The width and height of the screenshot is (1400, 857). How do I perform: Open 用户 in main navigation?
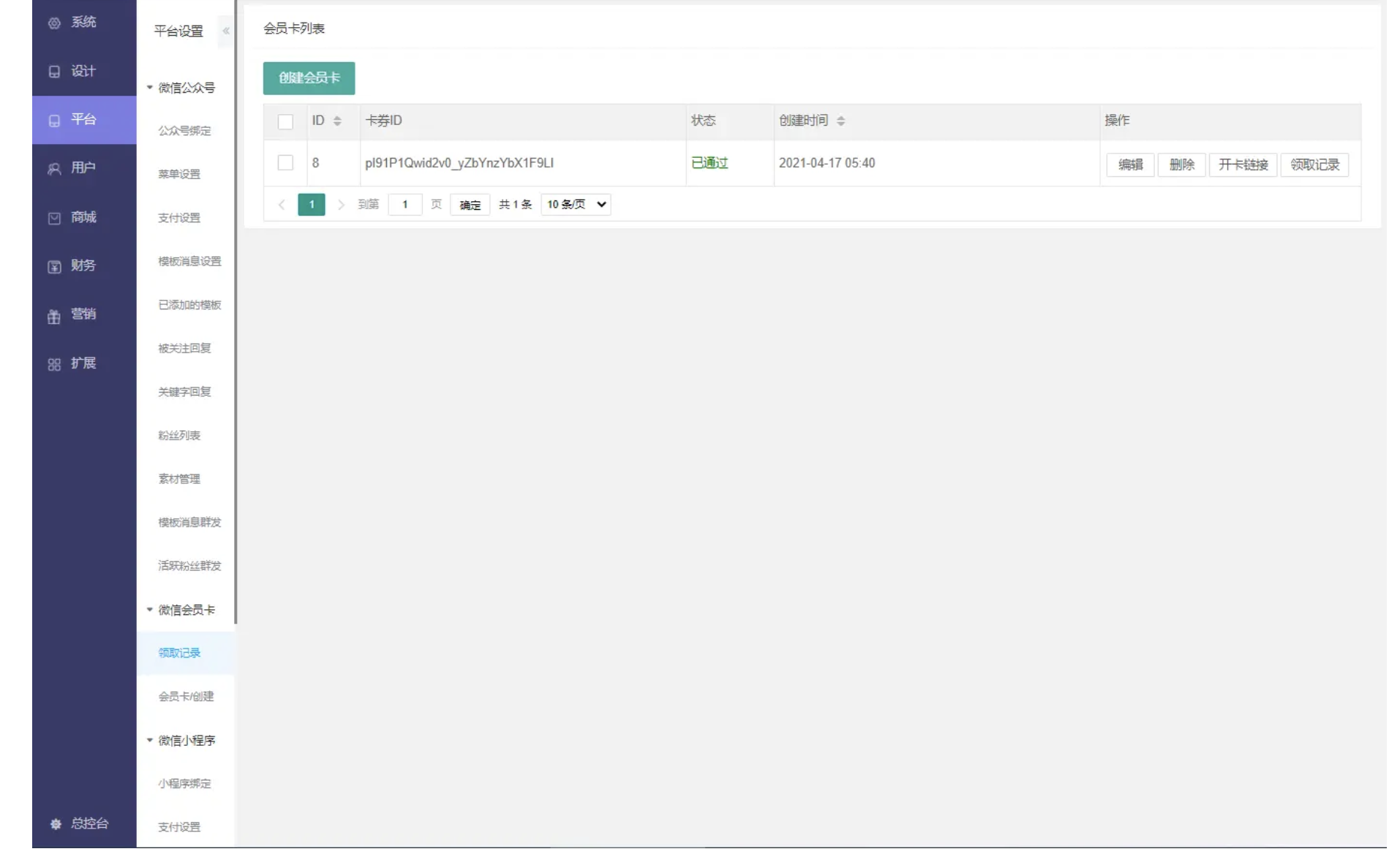(x=83, y=168)
